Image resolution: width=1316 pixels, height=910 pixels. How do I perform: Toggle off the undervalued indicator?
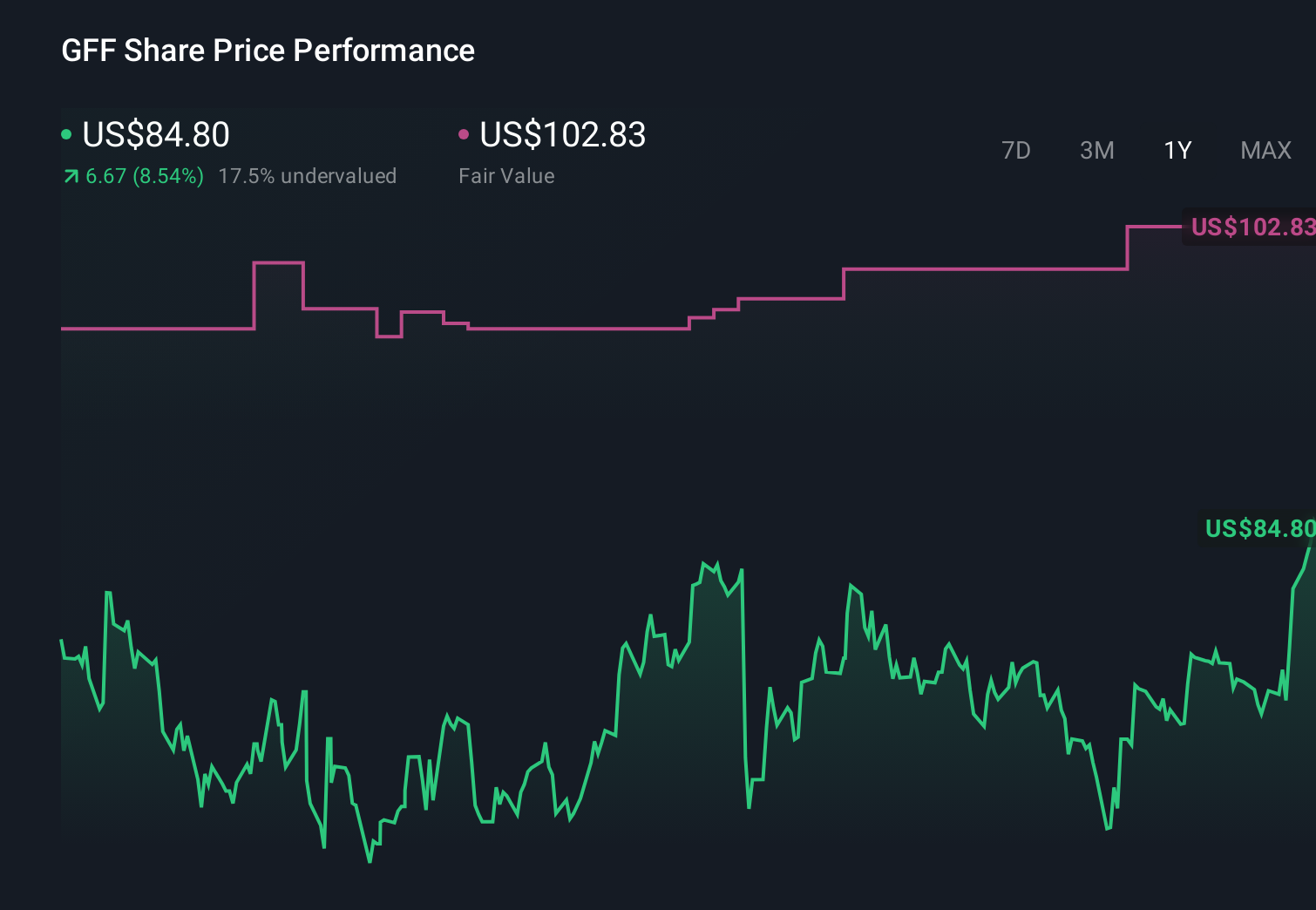309,175
